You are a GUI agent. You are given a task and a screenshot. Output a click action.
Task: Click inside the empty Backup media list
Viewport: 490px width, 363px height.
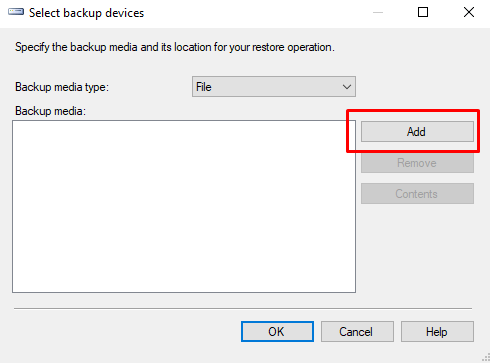coord(184,206)
